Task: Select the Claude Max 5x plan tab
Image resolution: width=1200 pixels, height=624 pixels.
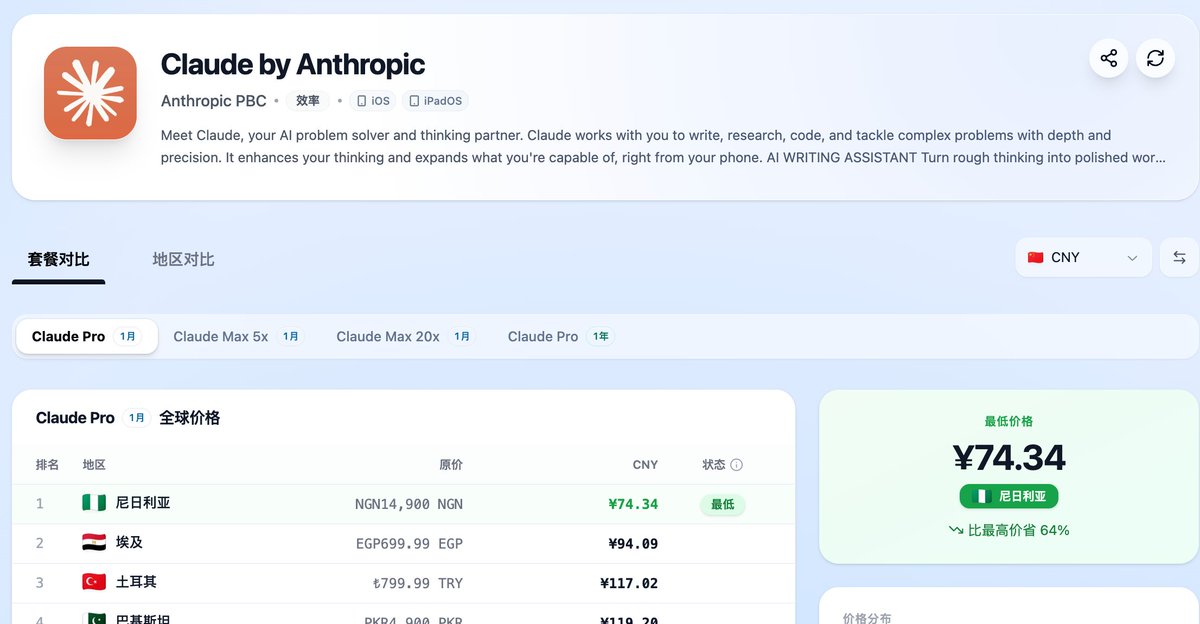Action: pos(238,336)
